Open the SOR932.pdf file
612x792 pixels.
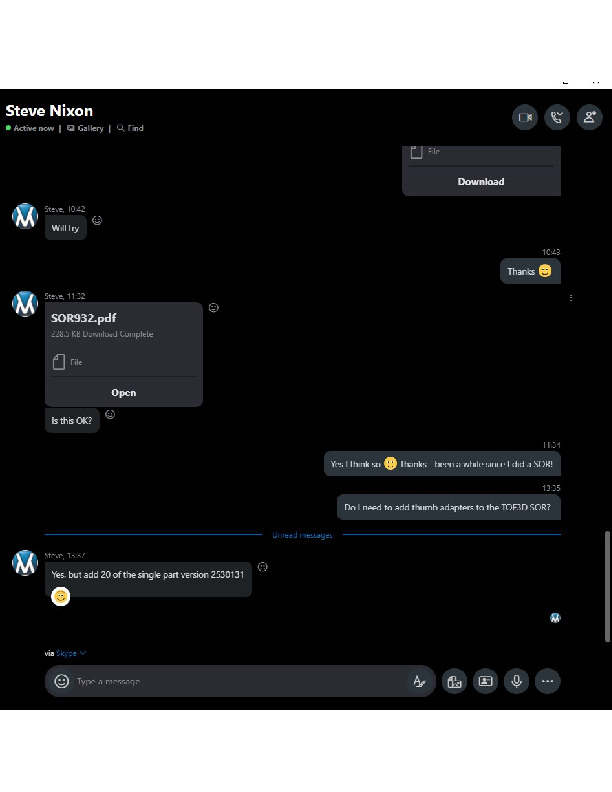coord(124,392)
